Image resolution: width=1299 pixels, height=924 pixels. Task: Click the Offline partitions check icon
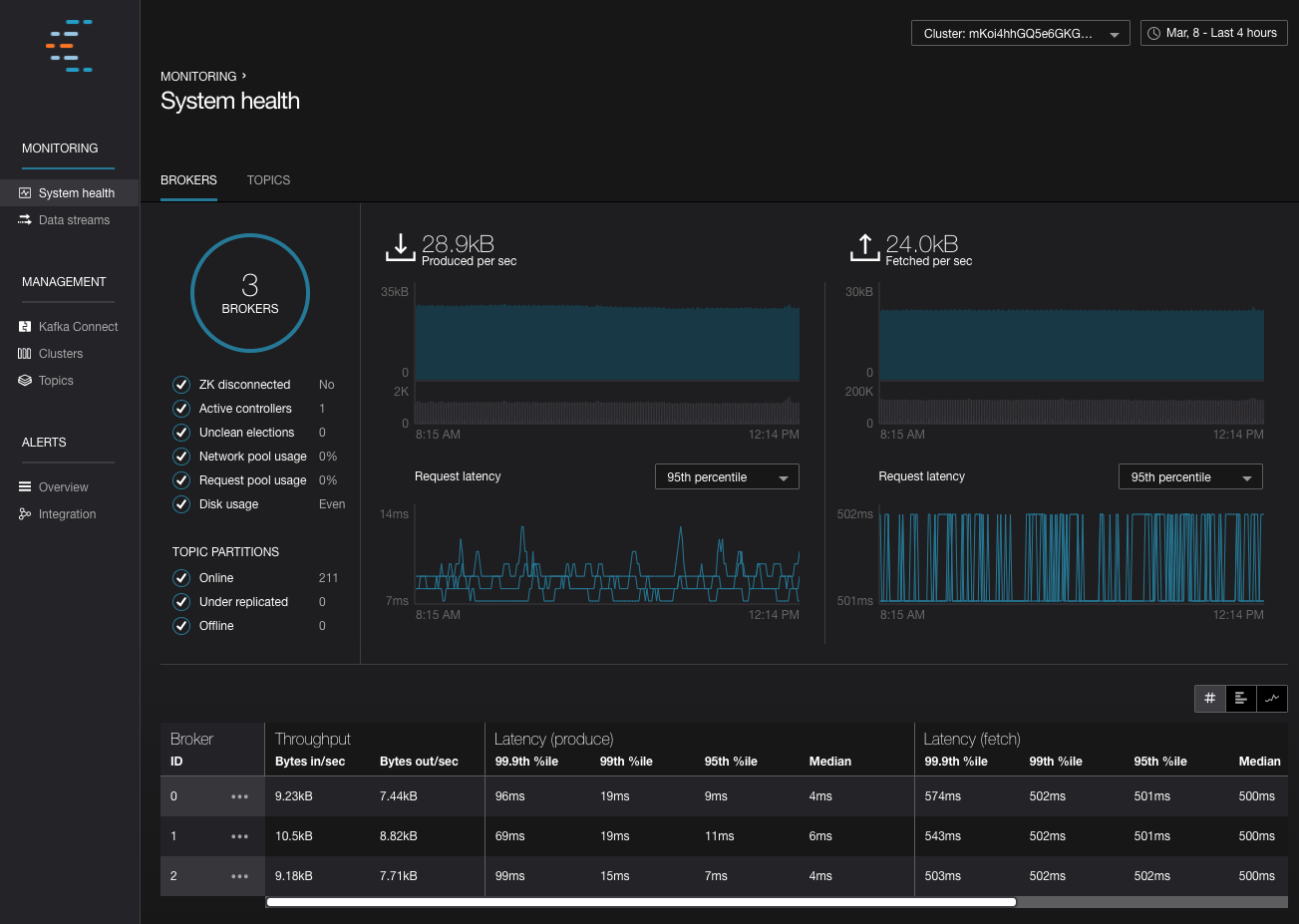point(181,626)
